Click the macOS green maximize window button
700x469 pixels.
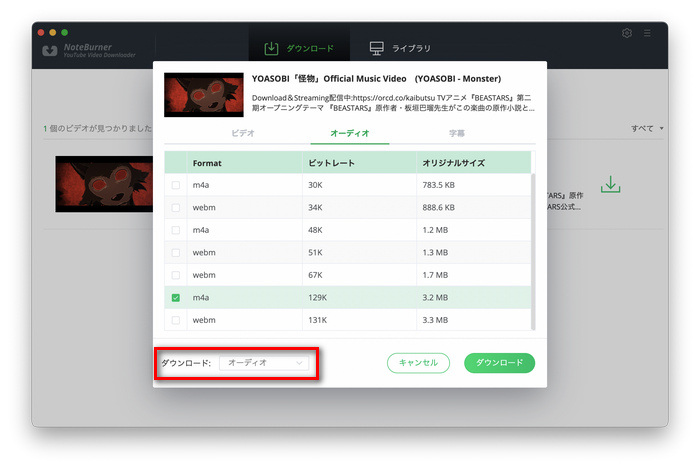[65, 32]
